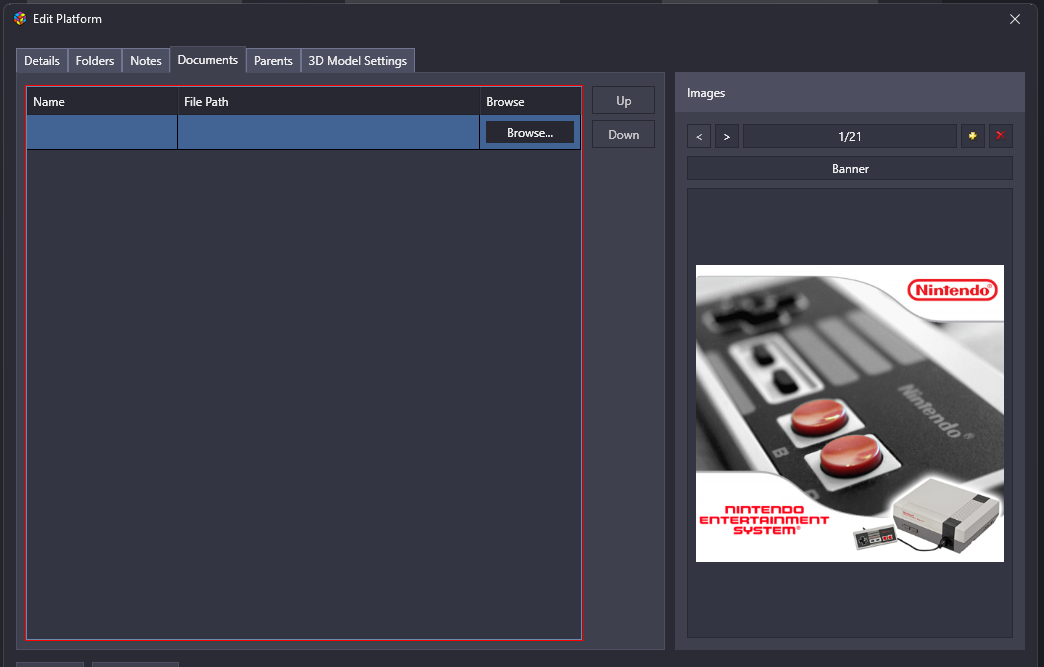Click the red X delete image icon
Screen dimensions: 1044x667
pos(1000,136)
